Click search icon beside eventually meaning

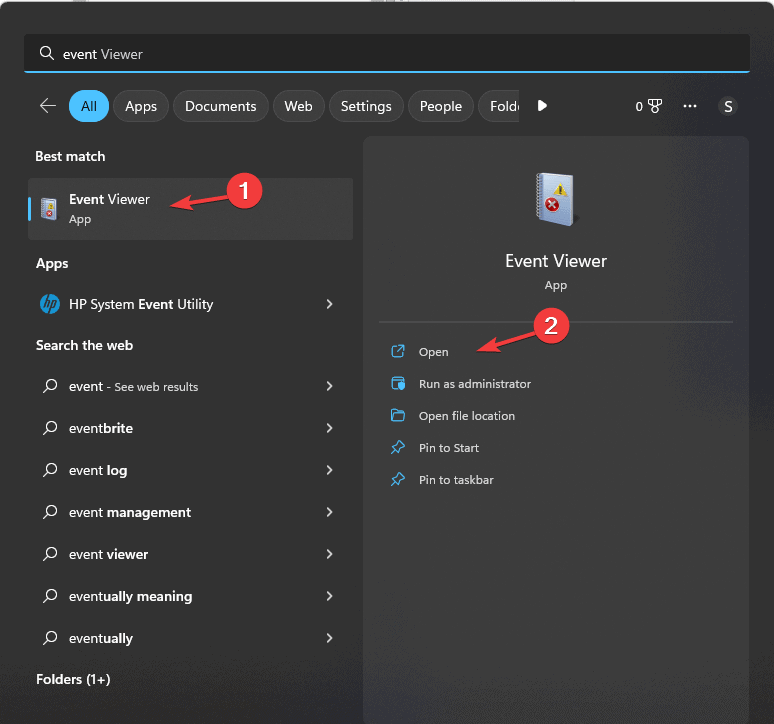(50, 596)
